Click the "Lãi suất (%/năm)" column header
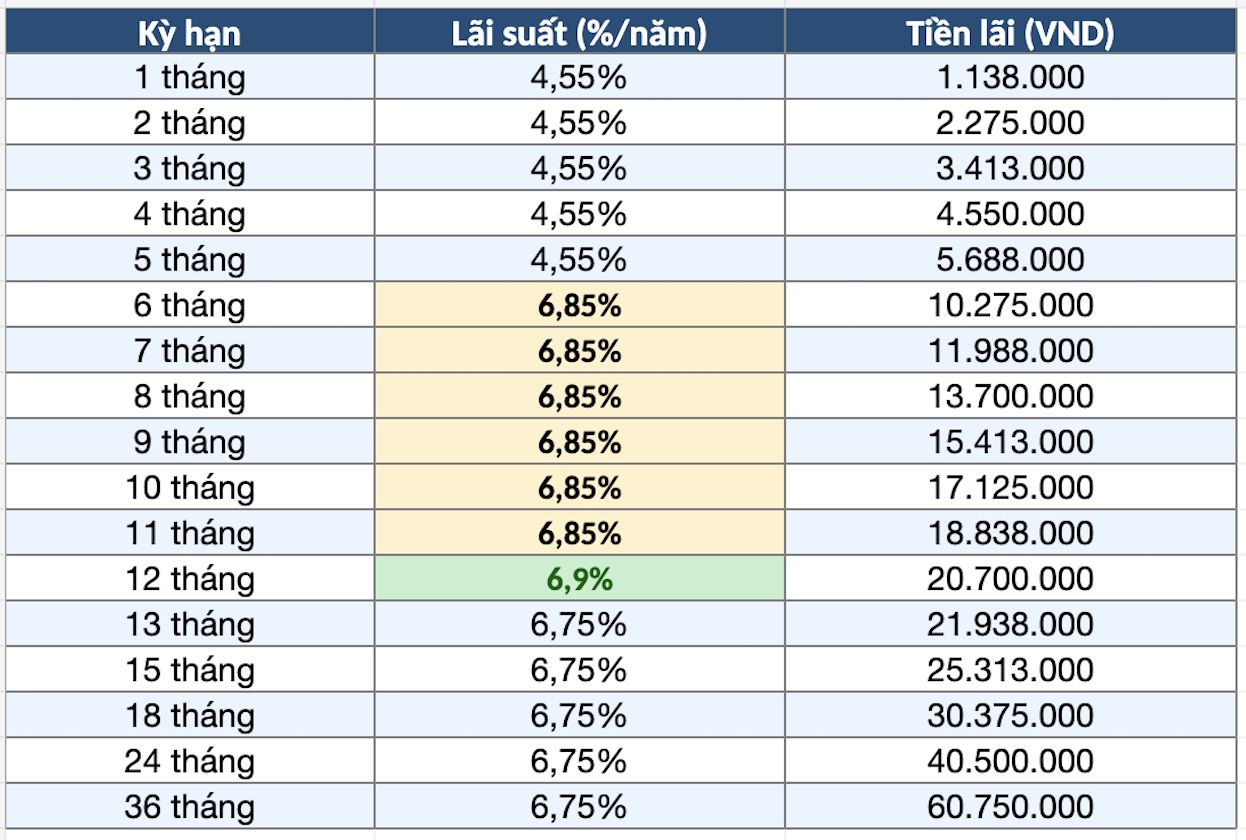Screen dimensions: 1246x840 coord(580,31)
